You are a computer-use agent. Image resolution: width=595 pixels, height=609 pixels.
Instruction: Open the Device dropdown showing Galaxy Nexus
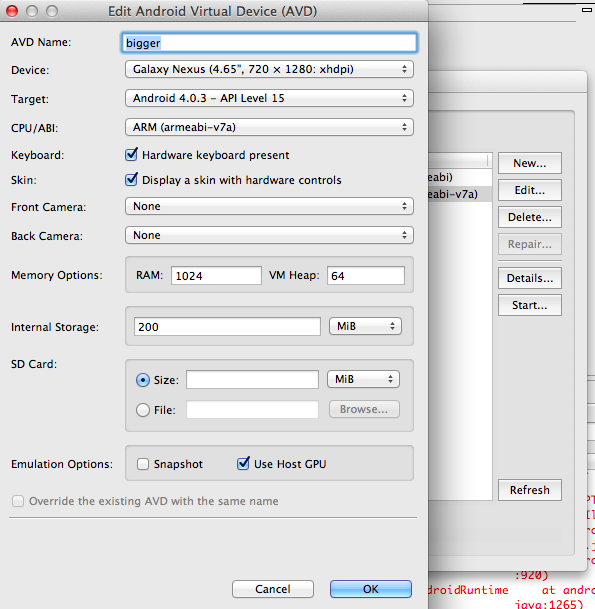[x=269, y=70]
